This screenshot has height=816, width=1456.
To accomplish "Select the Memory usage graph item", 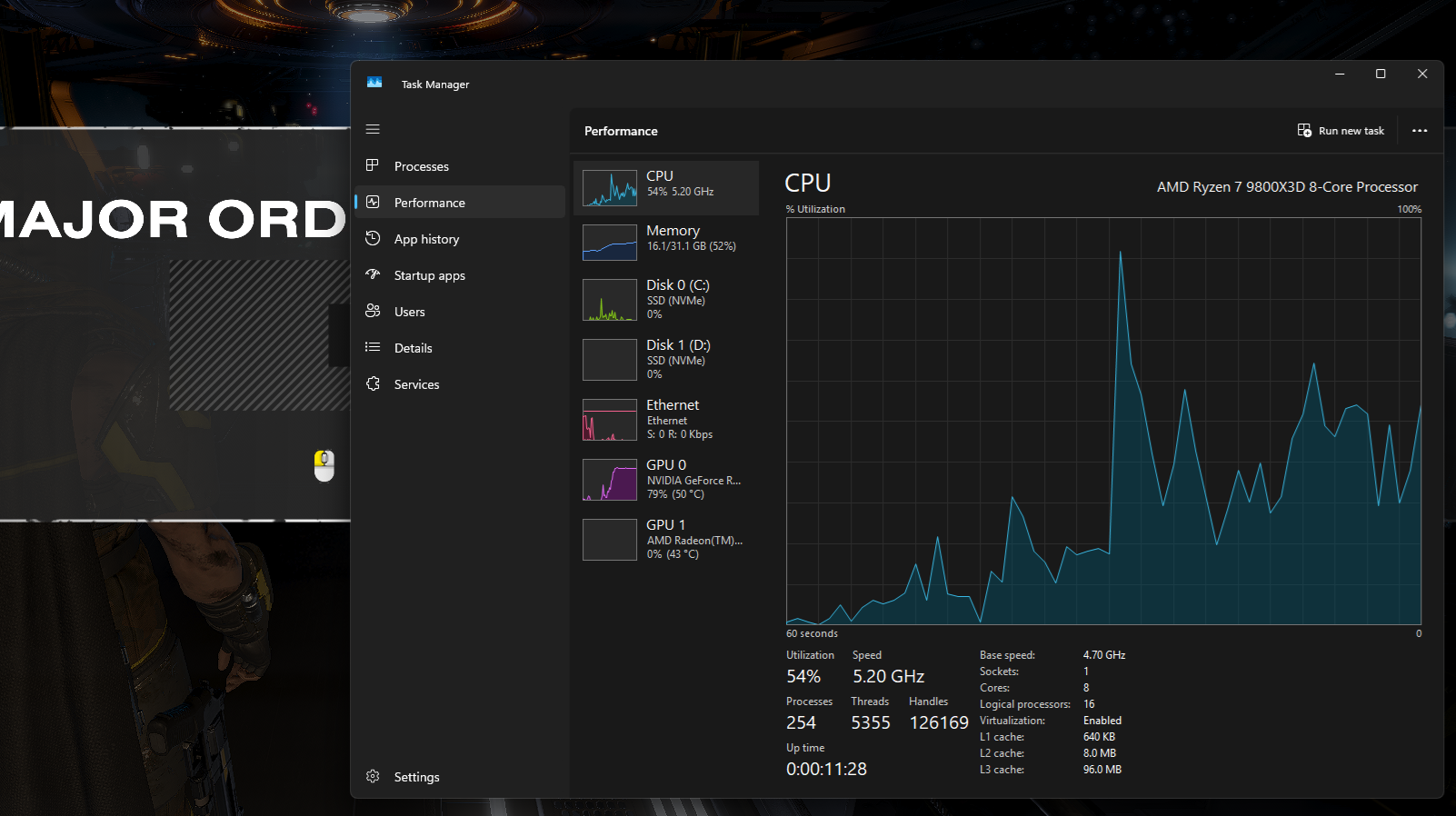I will click(x=666, y=243).
